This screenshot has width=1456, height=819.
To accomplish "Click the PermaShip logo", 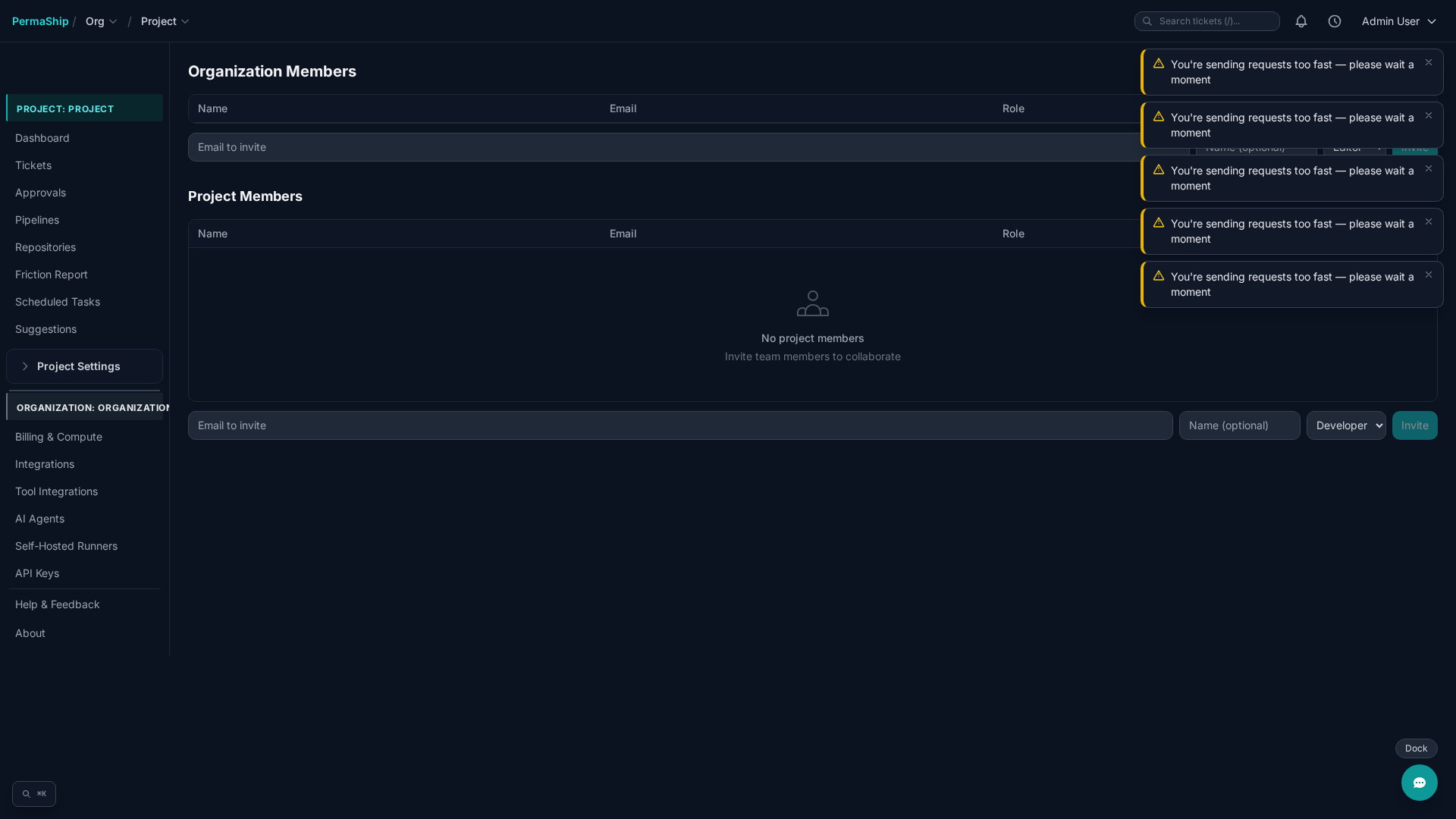I will (x=41, y=21).
